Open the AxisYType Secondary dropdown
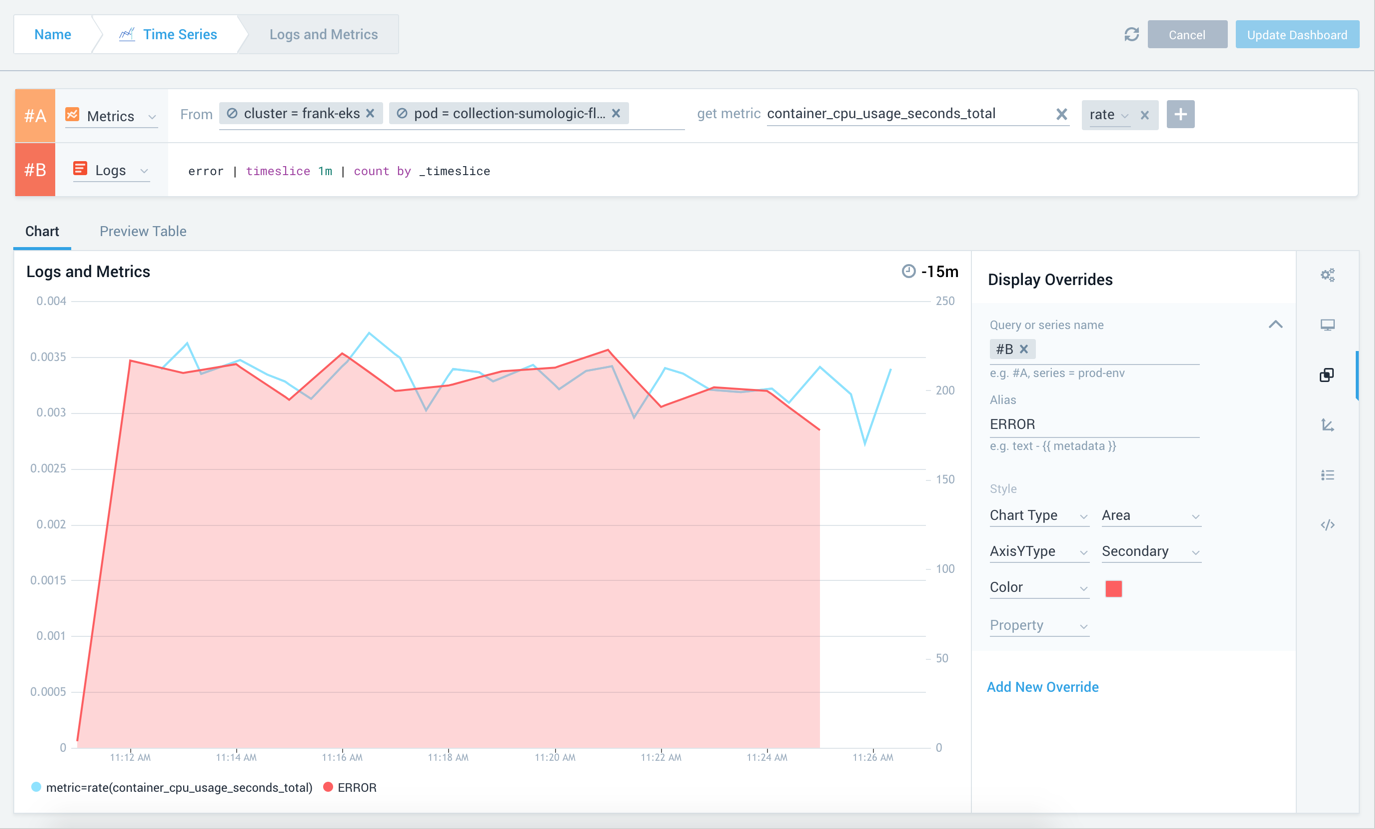This screenshot has height=829, width=1375. 1150,551
